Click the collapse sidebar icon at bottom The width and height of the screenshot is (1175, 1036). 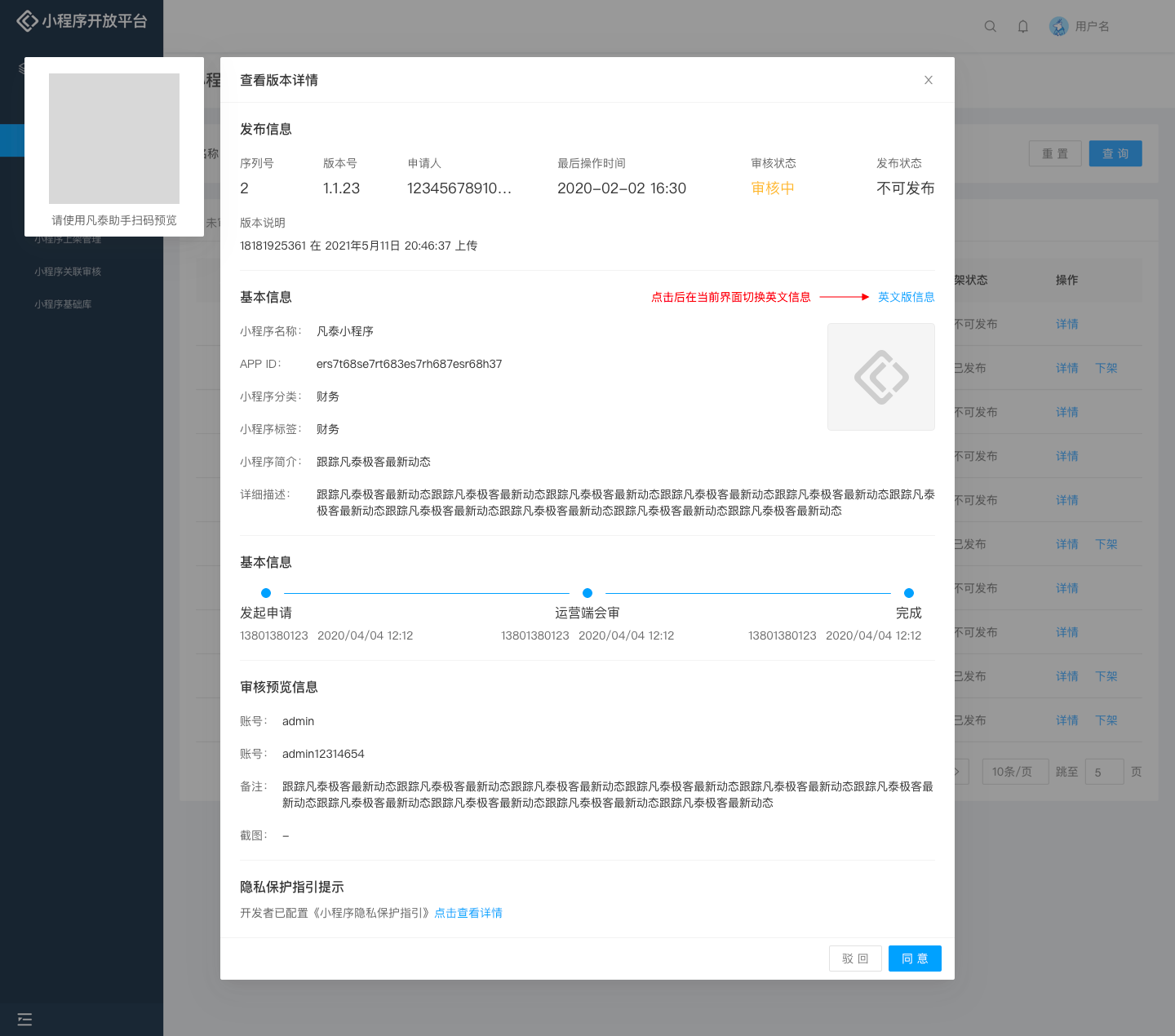24,1019
